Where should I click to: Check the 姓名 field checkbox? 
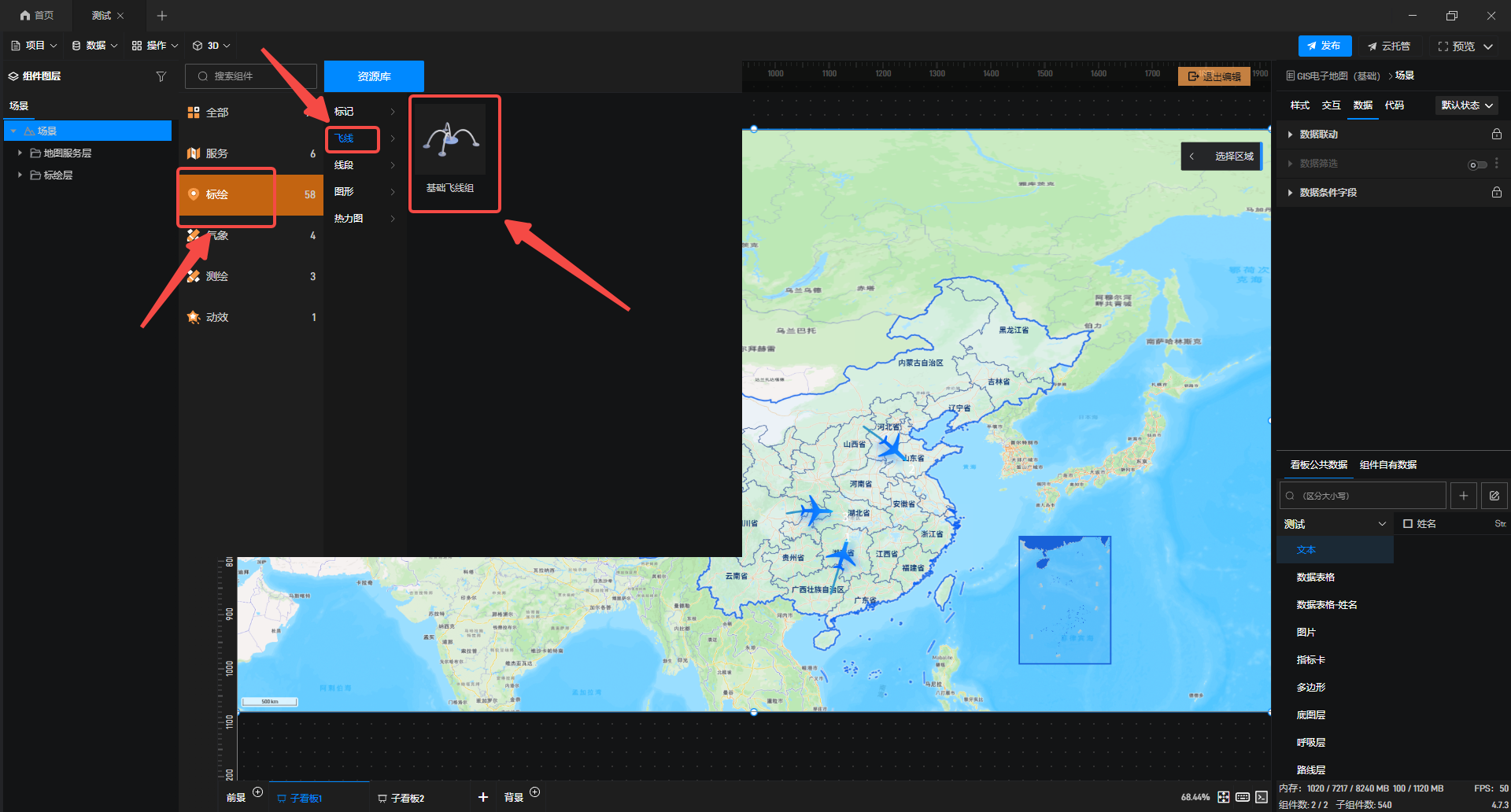coord(1408,524)
